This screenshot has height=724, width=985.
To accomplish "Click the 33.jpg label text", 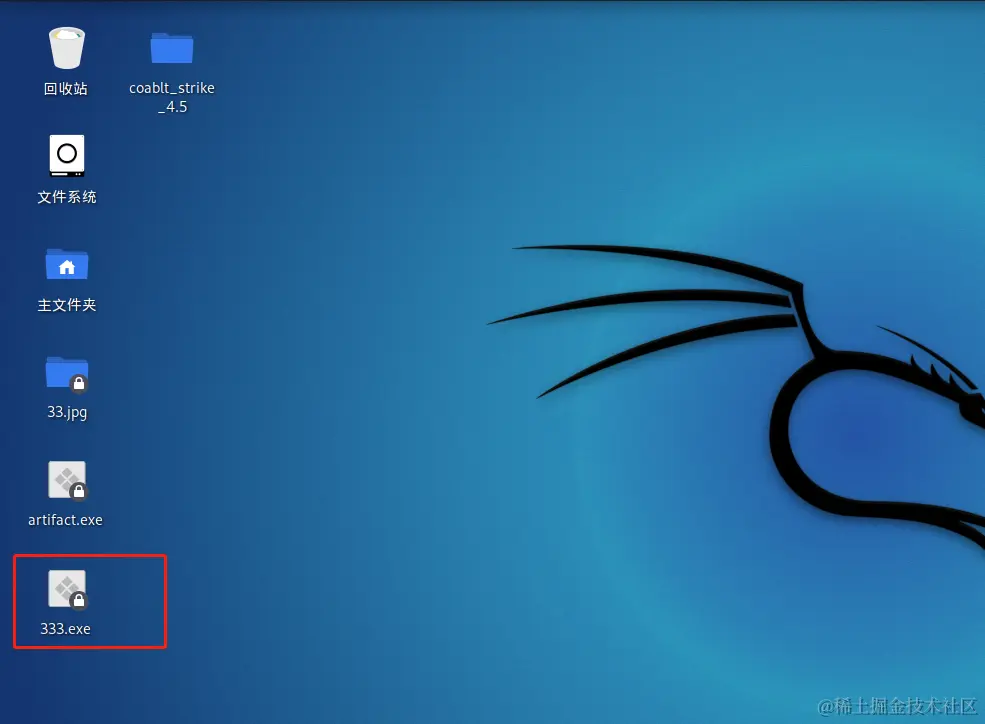I will 67,413.
